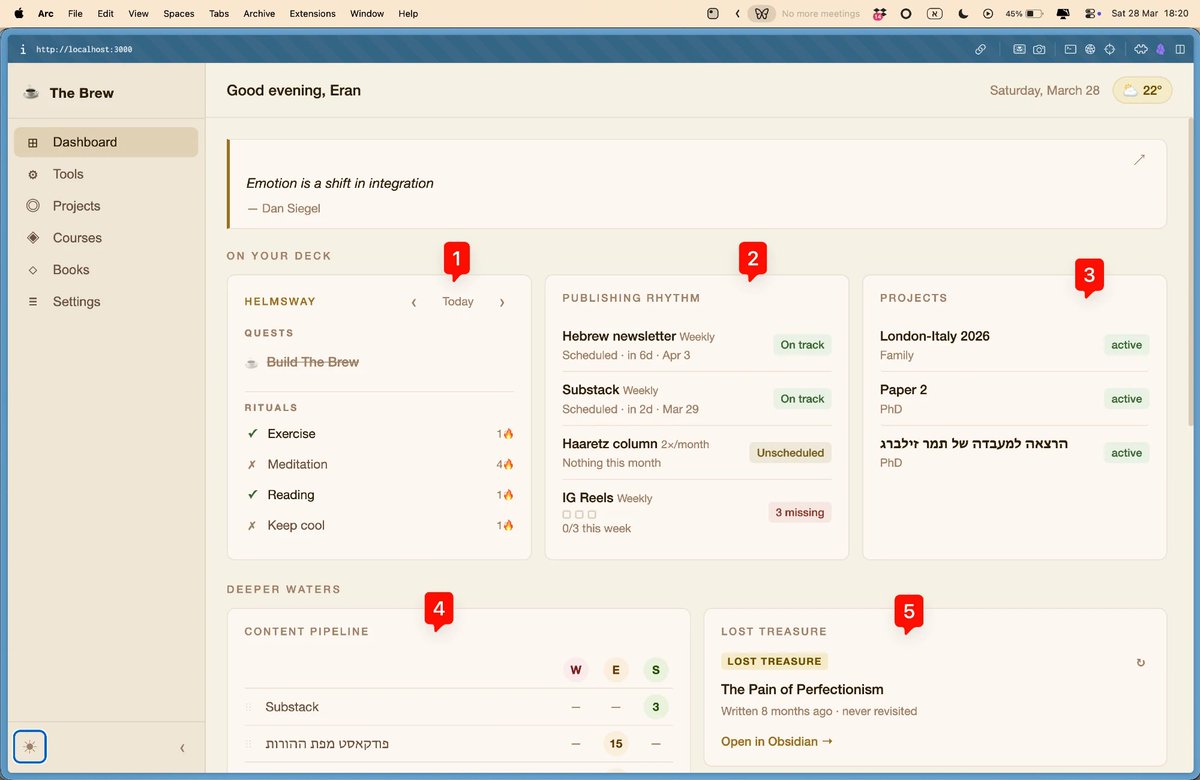The image size is (1200, 780).
Task: Open the Courses page
Action: (106, 238)
